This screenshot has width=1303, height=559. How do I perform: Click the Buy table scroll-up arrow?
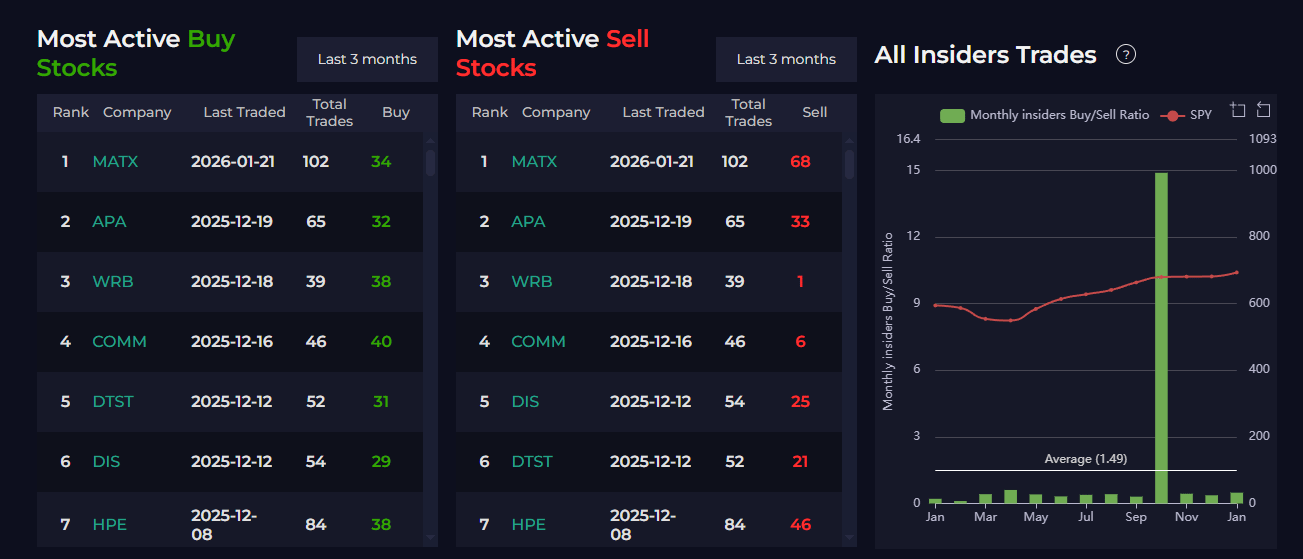click(430, 142)
